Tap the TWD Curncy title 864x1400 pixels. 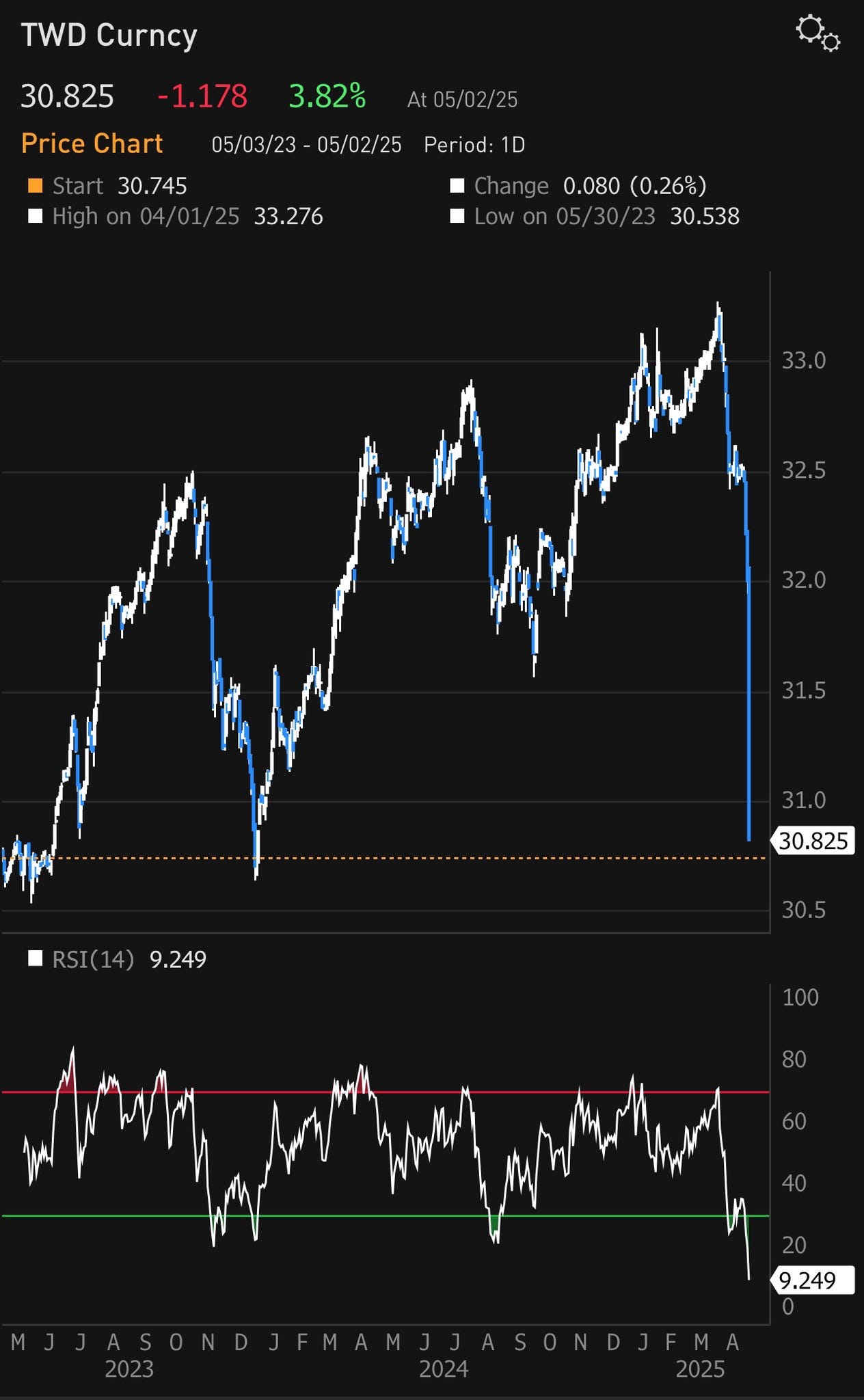(109, 36)
